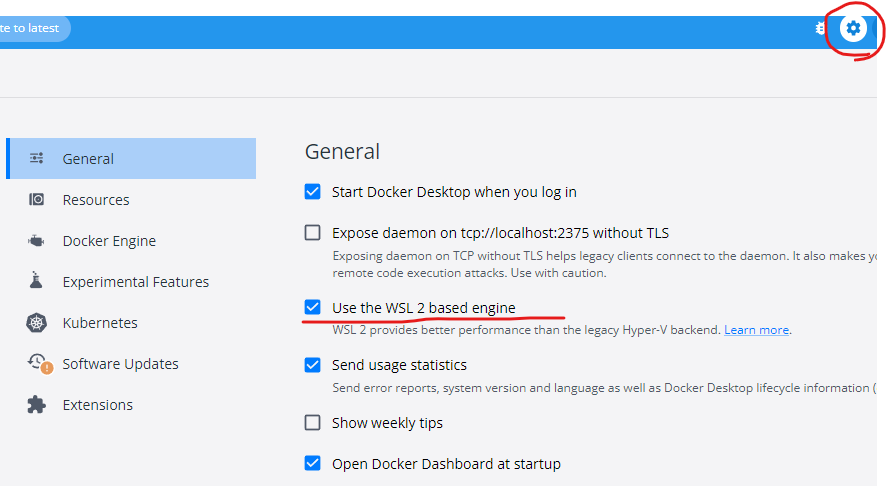Enable Show weekly tips checkbox

point(312,423)
